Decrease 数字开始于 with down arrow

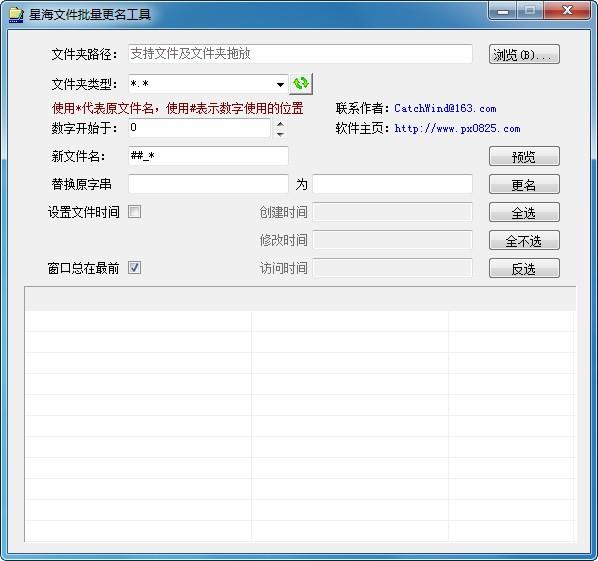click(280, 134)
